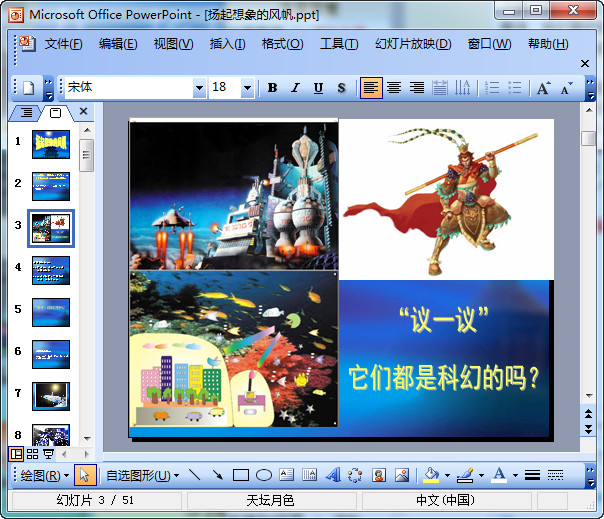This screenshot has height=519, width=604.
Task: Select slide 1 thumbnail
Action: [51, 144]
